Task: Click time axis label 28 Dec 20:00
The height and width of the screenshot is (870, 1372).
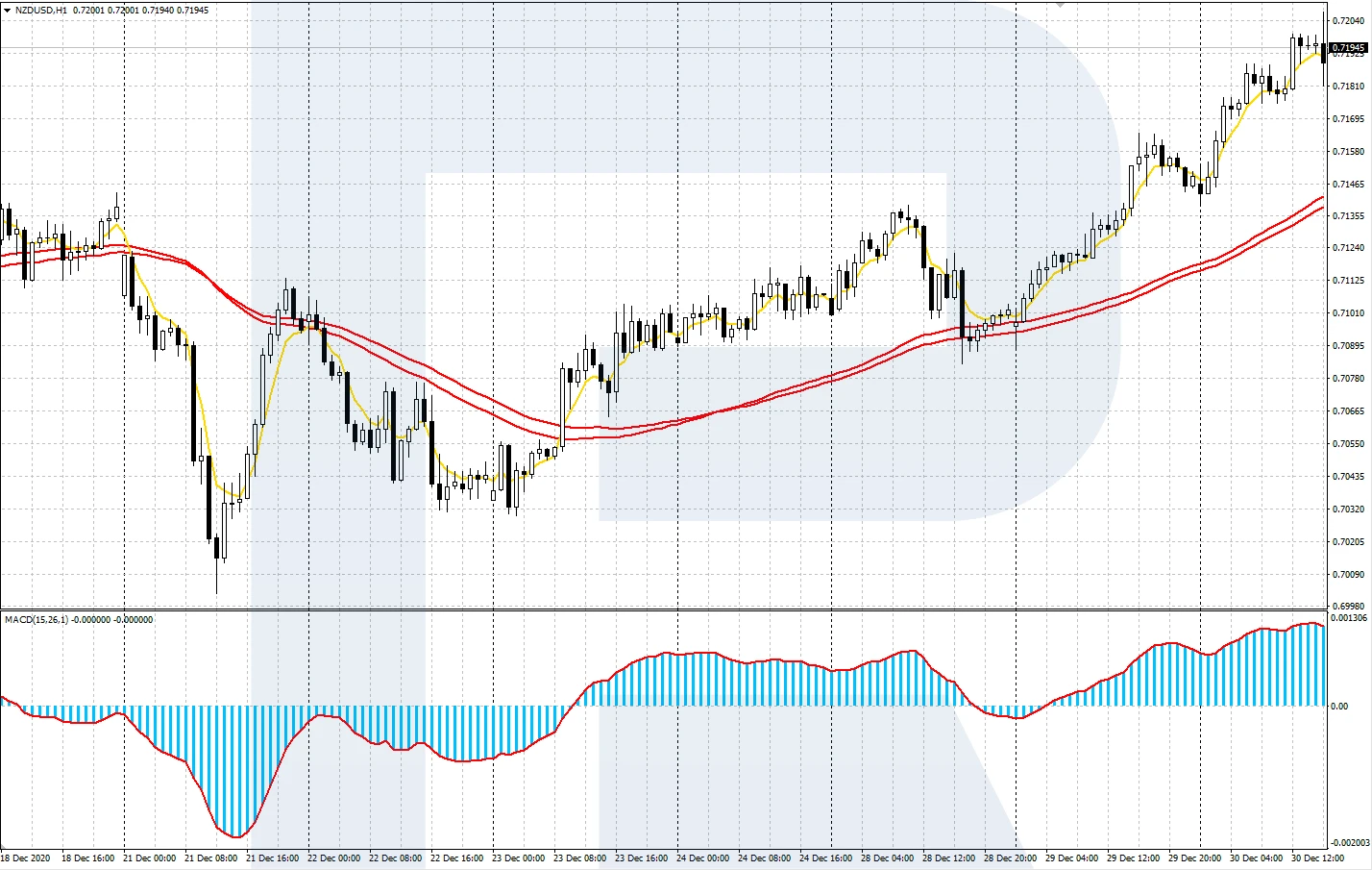Action: point(1011,858)
